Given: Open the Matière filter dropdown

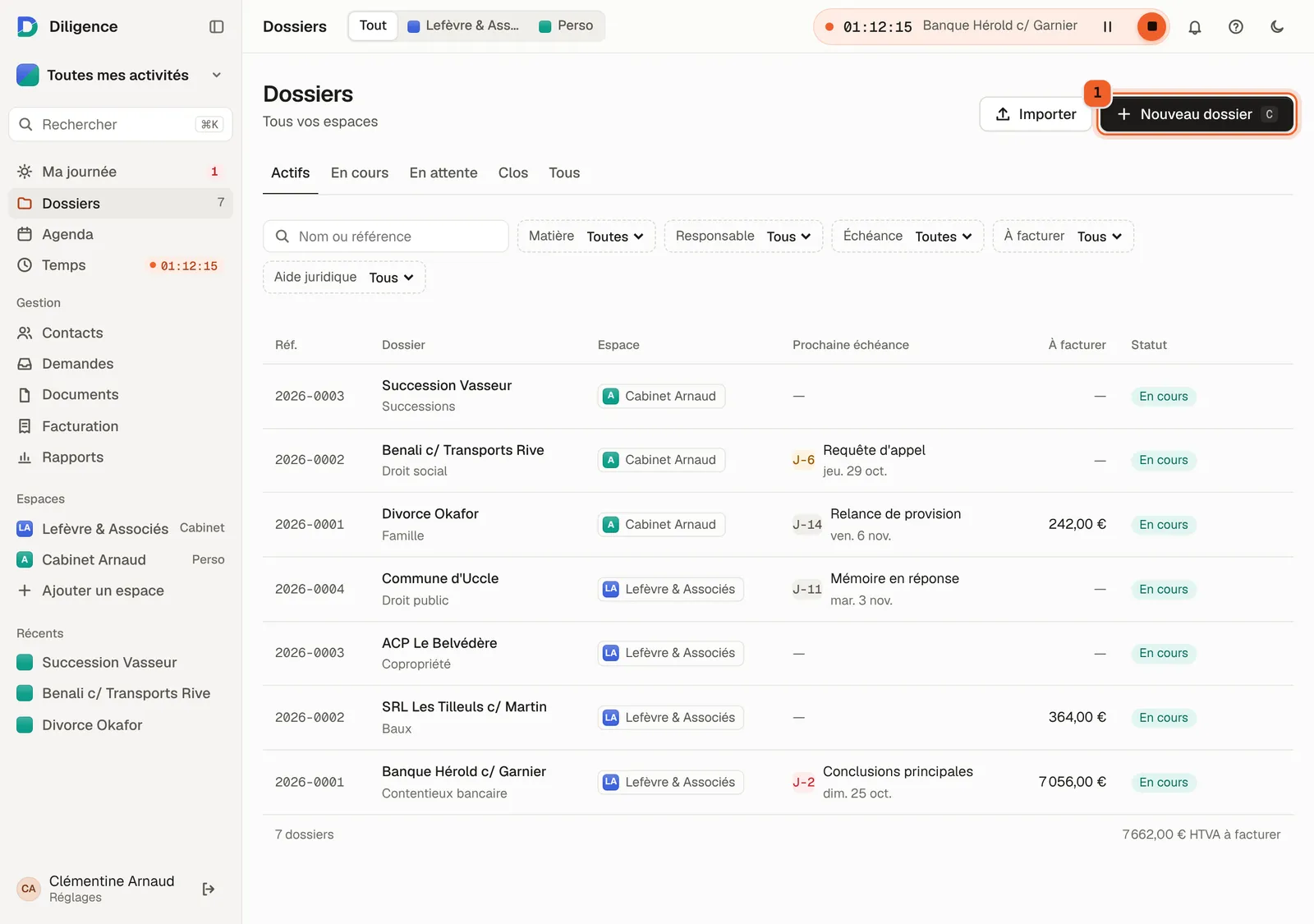Looking at the screenshot, I should [586, 236].
